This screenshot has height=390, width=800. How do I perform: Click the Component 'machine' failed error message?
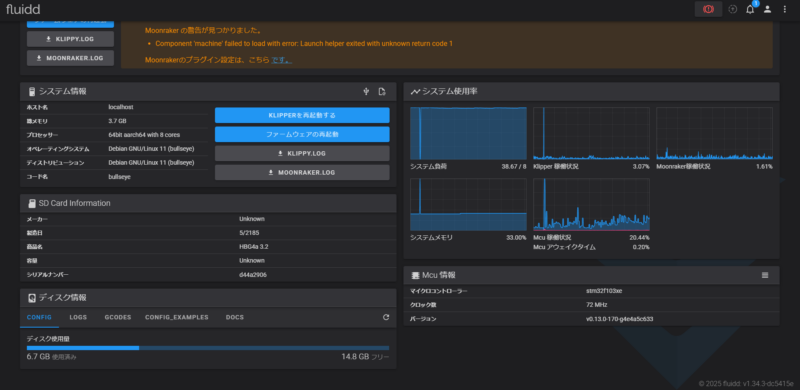click(304, 43)
